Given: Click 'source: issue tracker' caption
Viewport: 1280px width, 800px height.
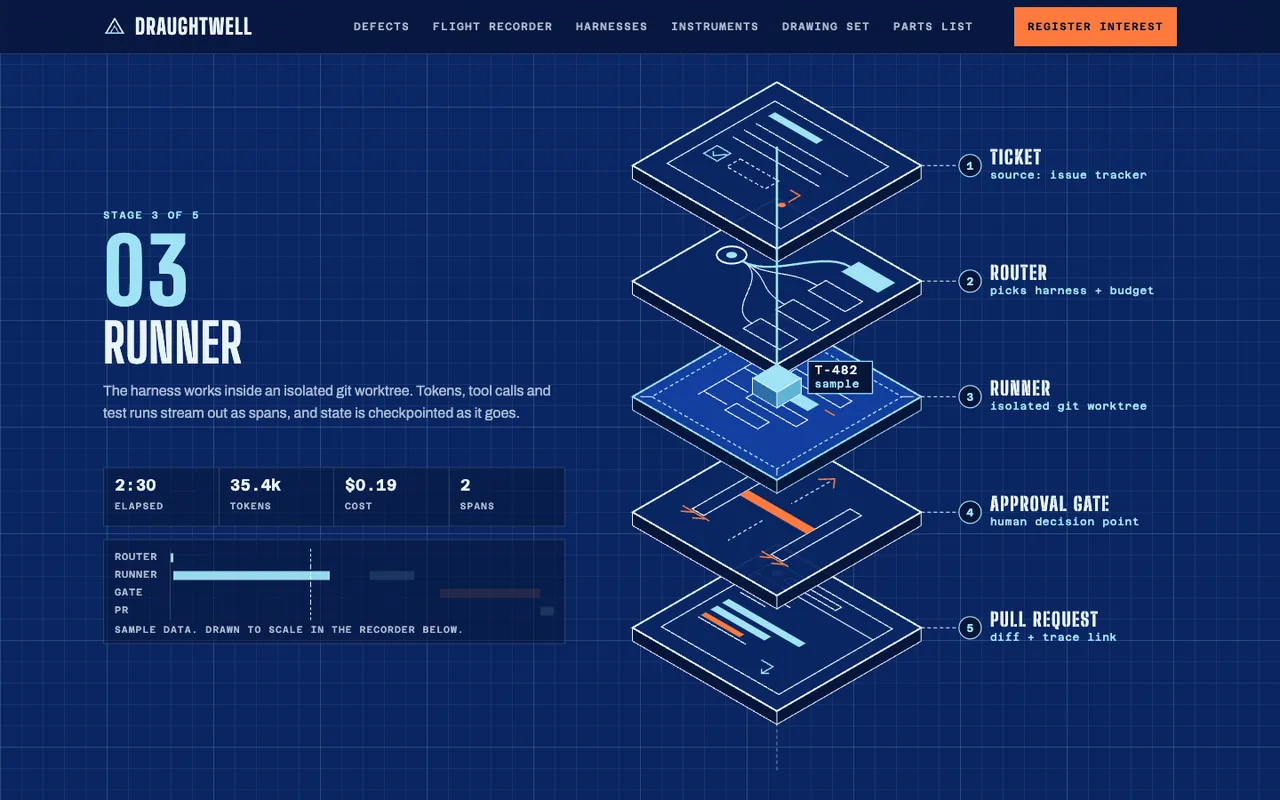Looking at the screenshot, I should [x=1068, y=175].
